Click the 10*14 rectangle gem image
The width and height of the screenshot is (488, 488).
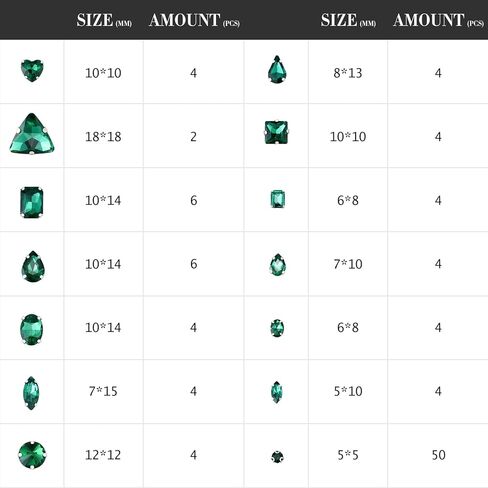point(32,202)
